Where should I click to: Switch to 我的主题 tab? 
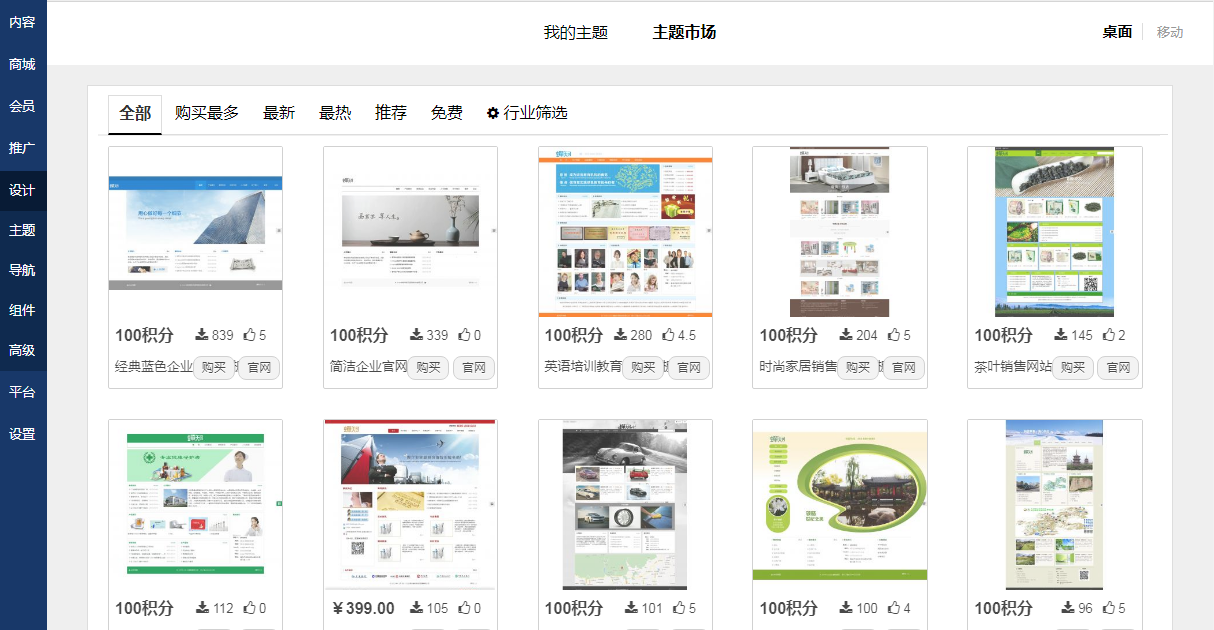(576, 32)
